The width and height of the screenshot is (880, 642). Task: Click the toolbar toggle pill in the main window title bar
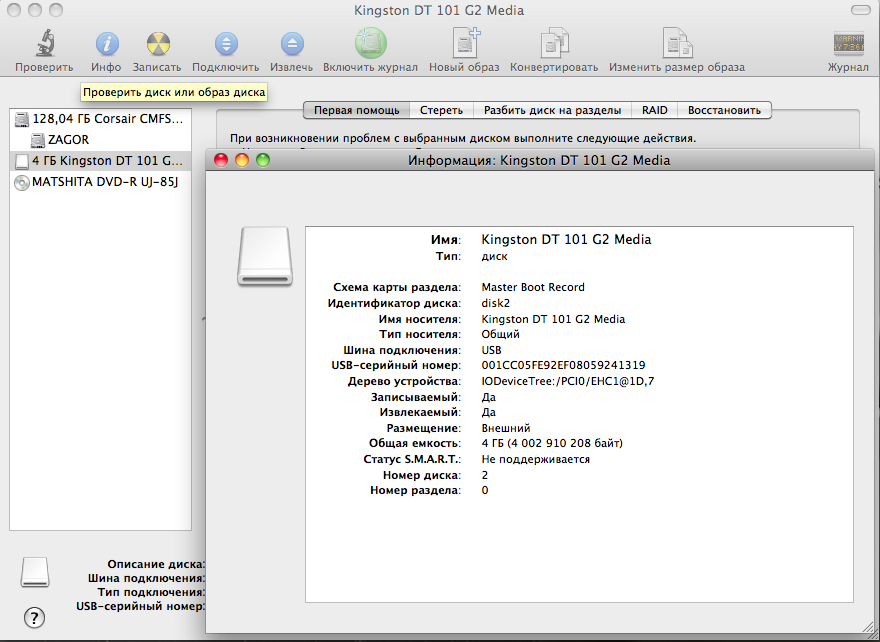(x=860, y=10)
